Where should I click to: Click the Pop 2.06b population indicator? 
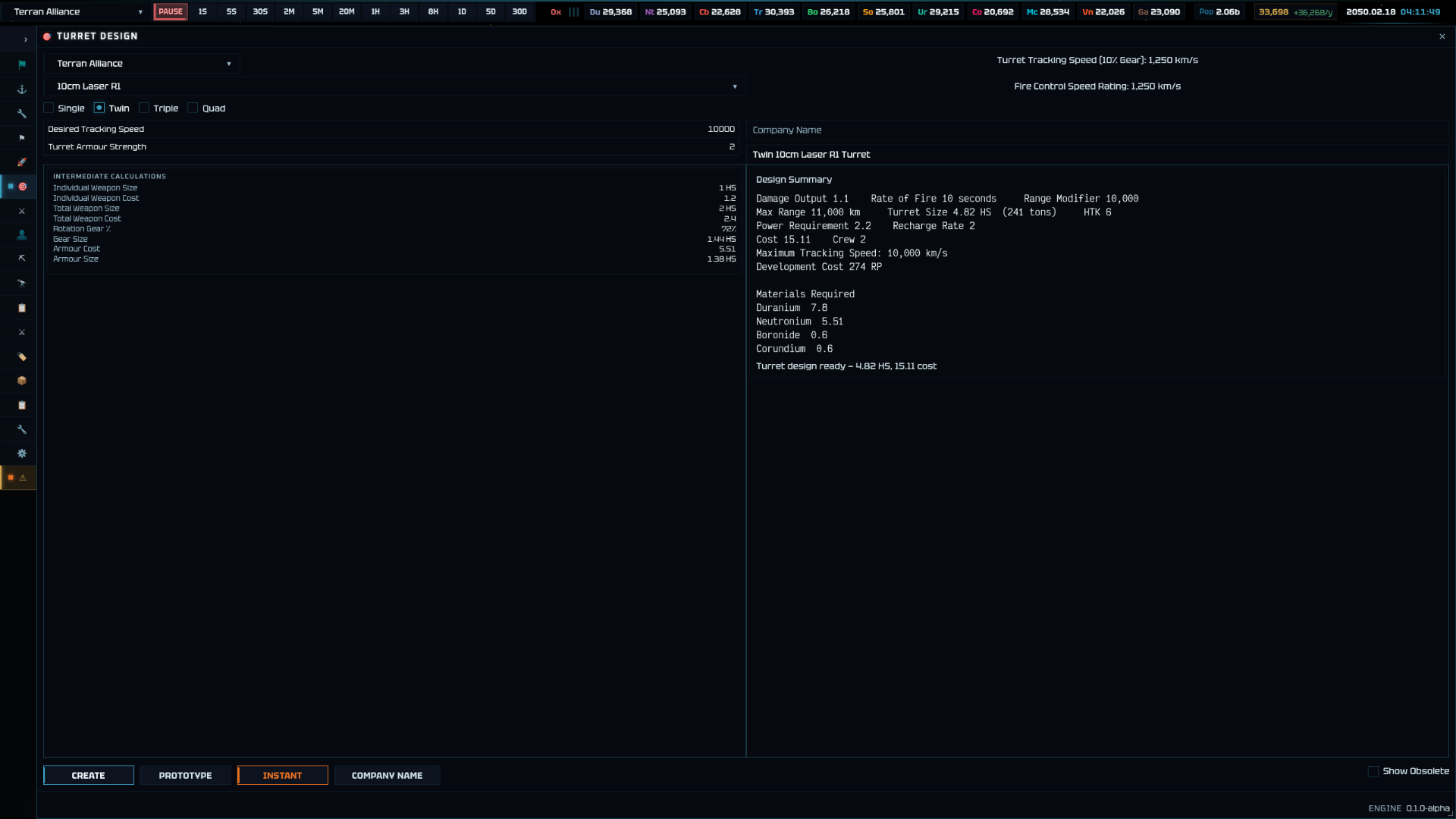[x=1219, y=12]
